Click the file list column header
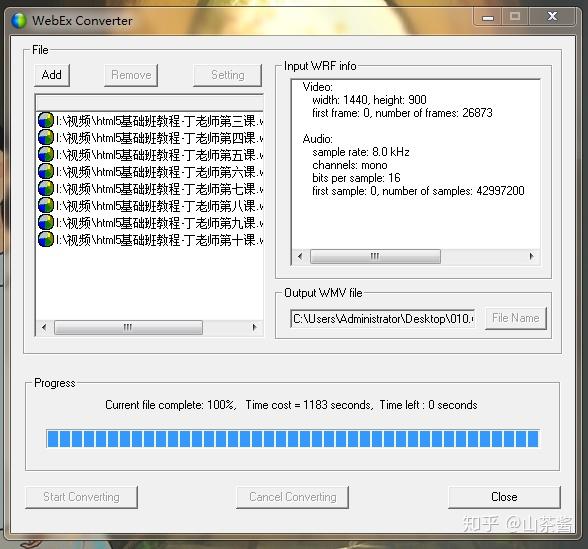Viewport: 588px width, 549px height. coord(150,102)
